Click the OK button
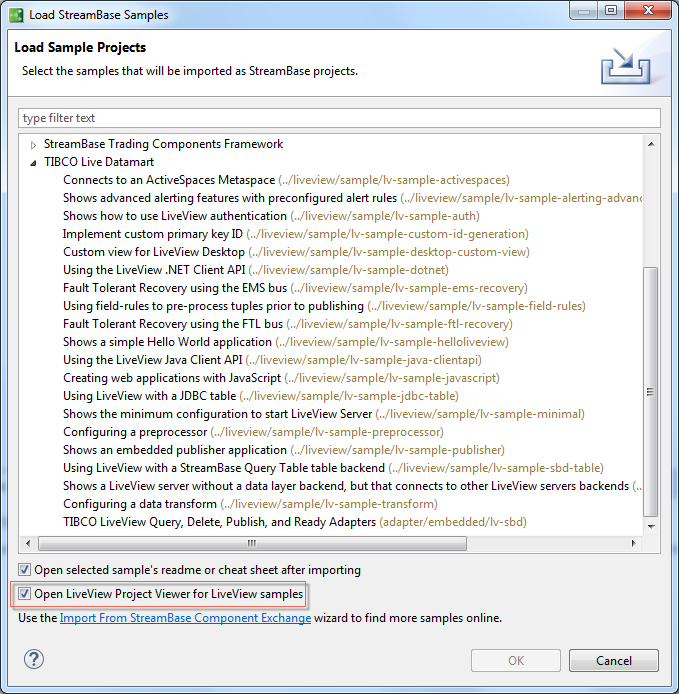 516,660
